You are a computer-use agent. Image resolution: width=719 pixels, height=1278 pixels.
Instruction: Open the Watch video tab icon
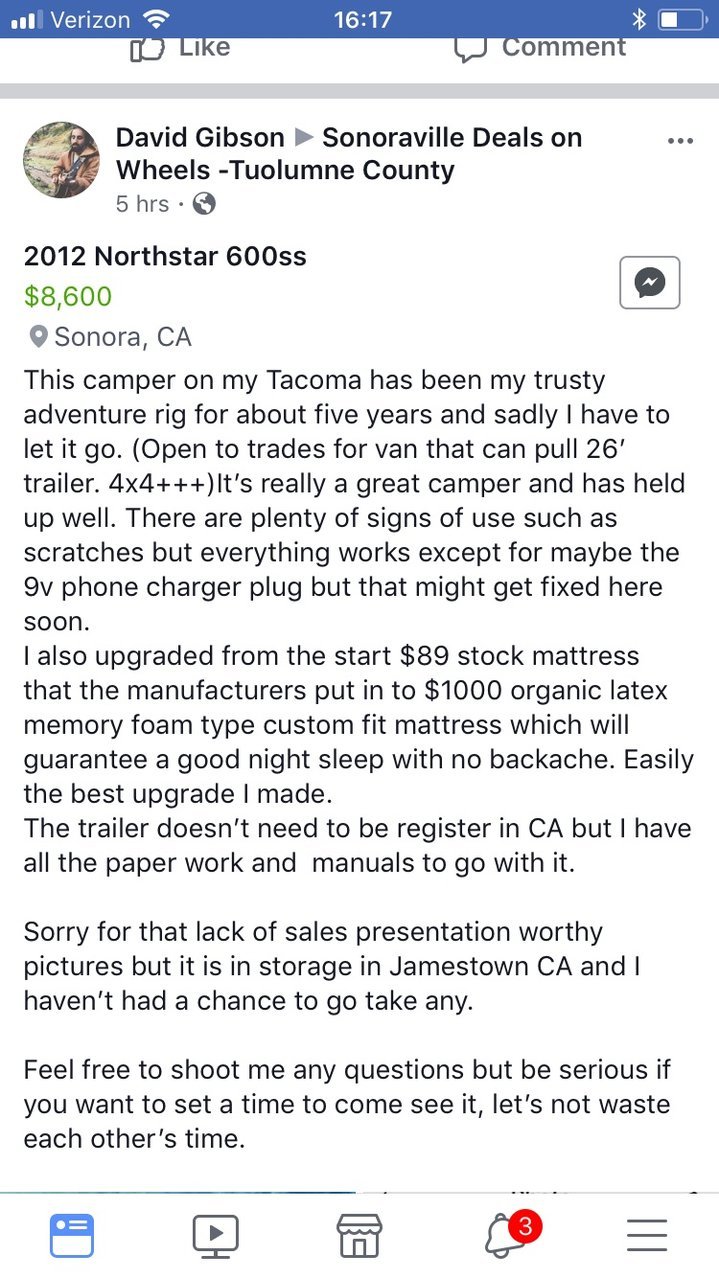215,1235
